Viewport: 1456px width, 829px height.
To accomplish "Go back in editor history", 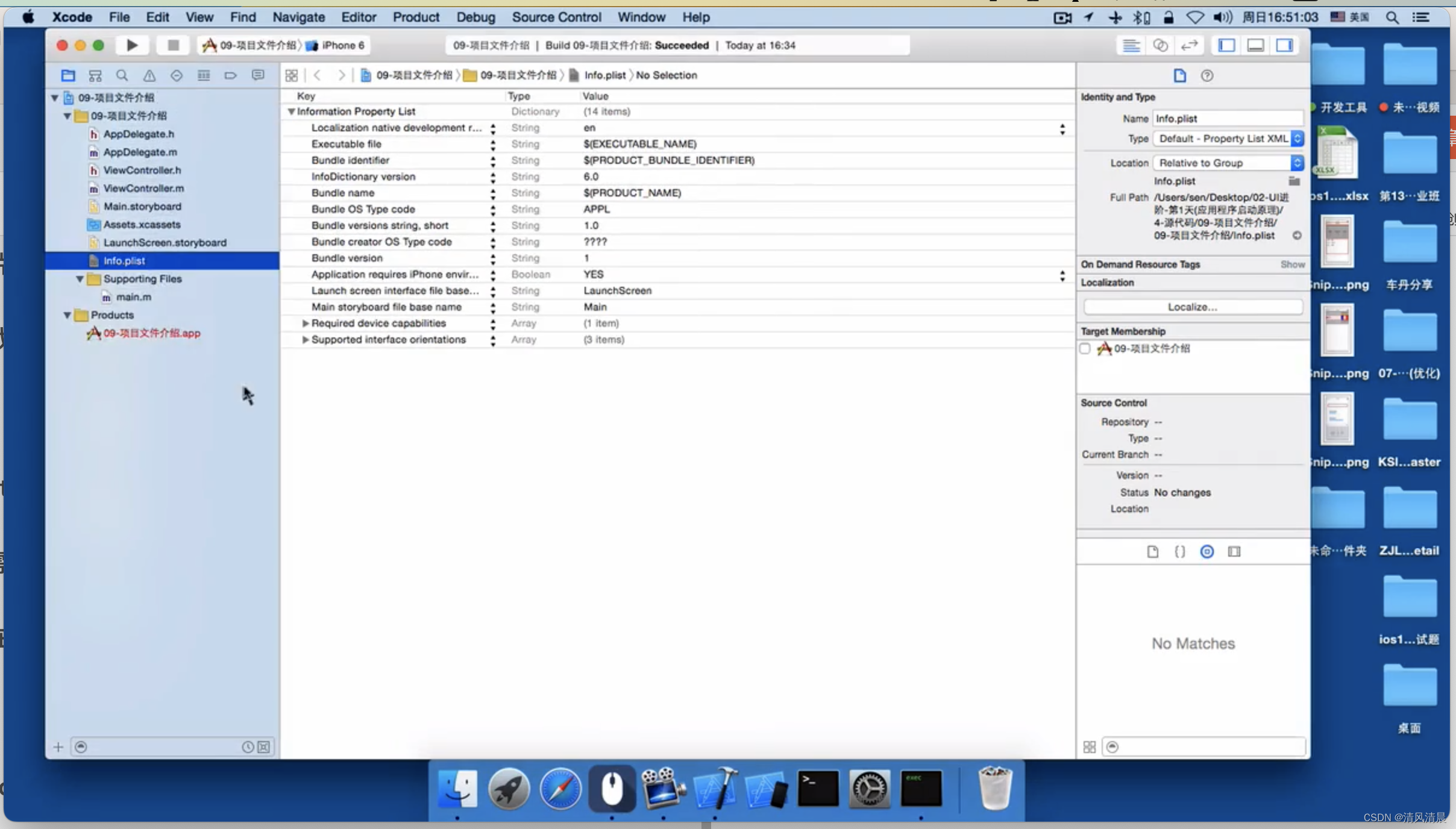I will coord(317,75).
